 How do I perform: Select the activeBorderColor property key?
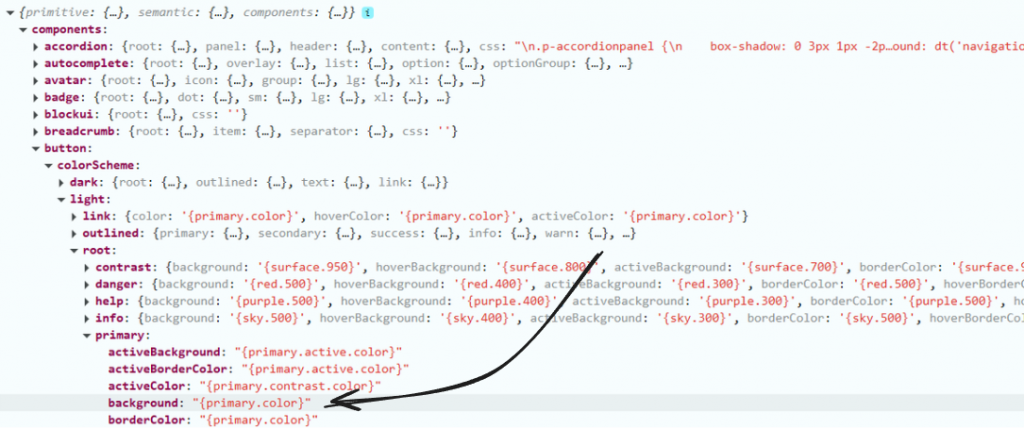(x=168, y=369)
